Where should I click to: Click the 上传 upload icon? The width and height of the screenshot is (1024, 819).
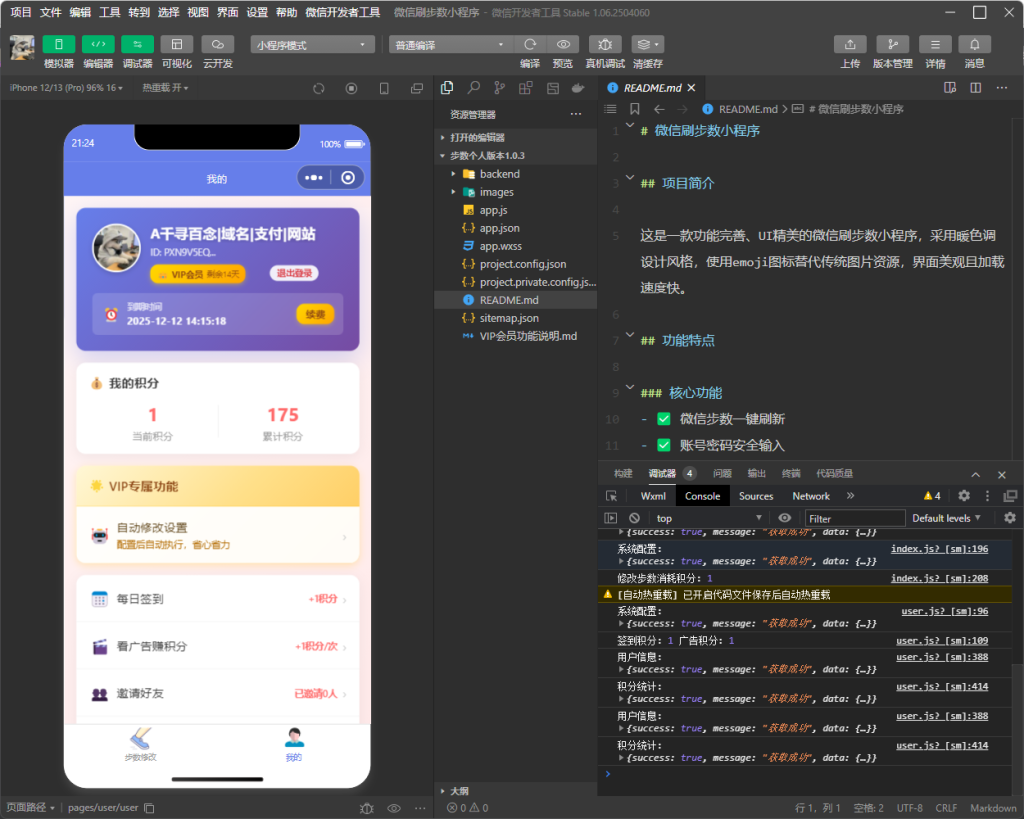pos(849,45)
